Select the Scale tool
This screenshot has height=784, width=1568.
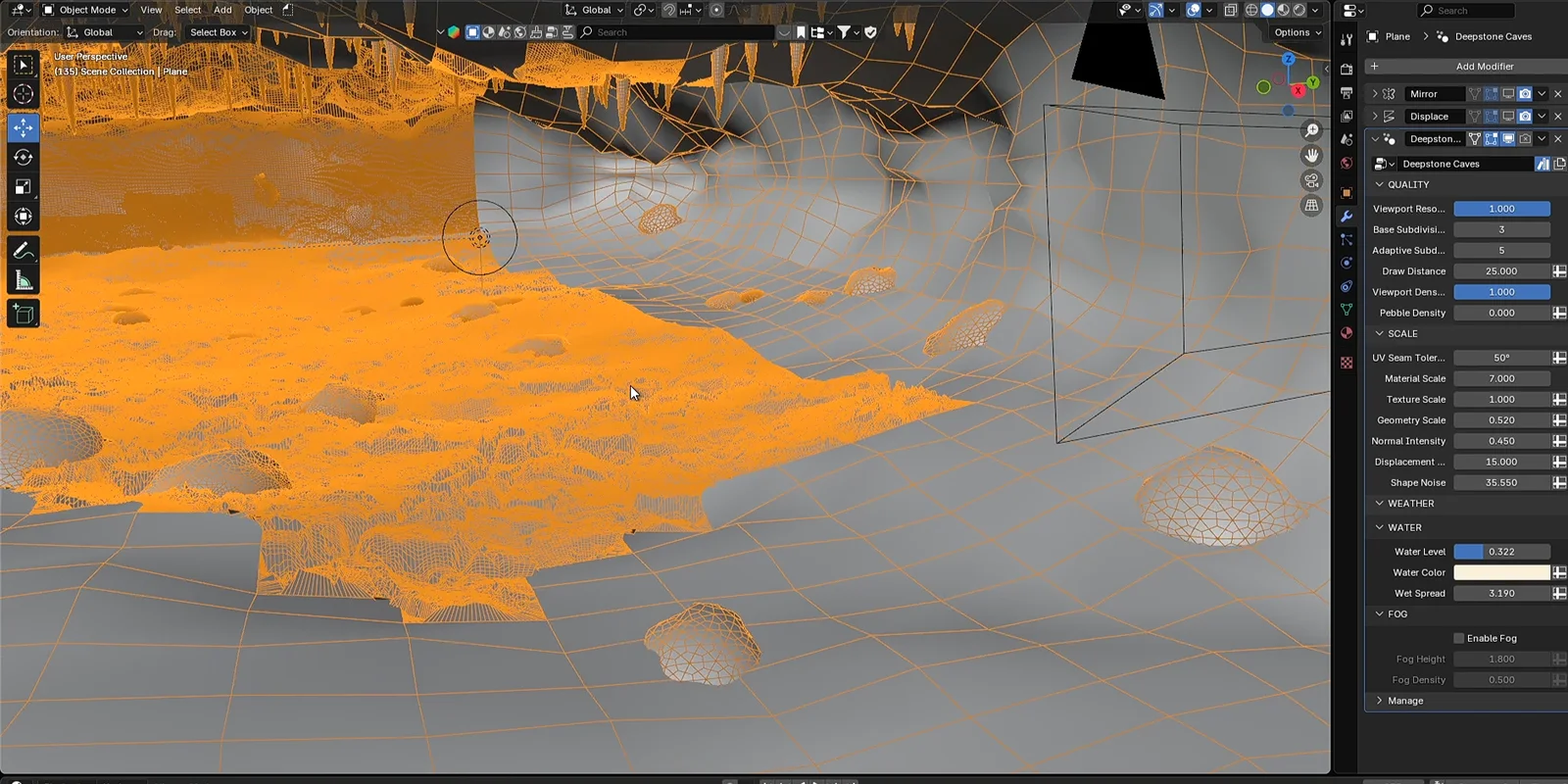coord(24,187)
